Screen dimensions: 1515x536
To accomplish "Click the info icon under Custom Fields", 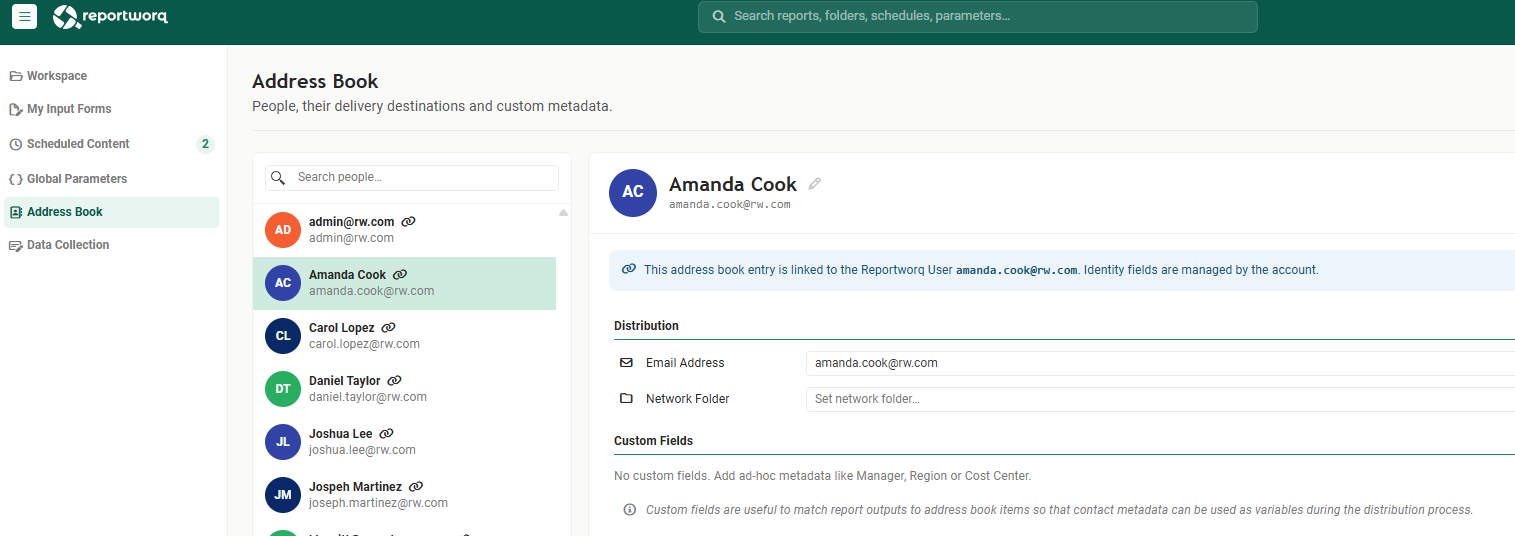I will pos(630,510).
